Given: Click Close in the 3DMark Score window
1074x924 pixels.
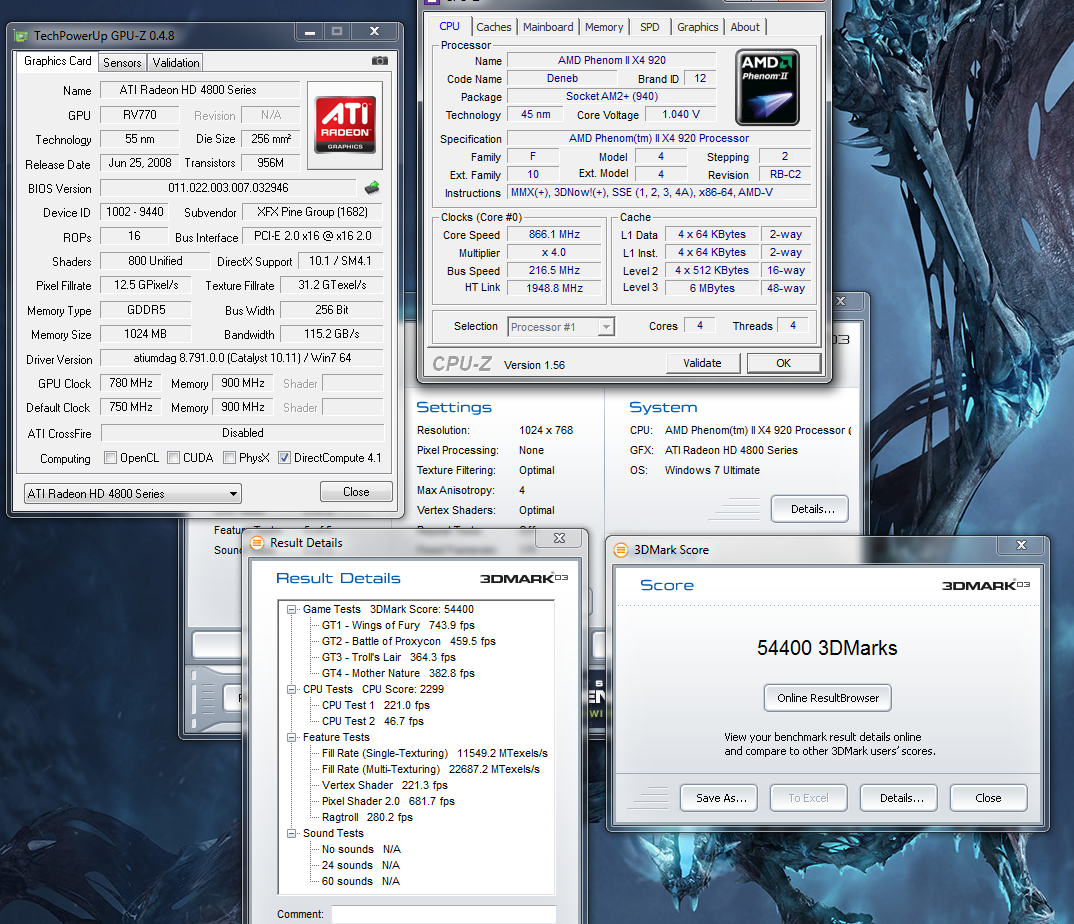Looking at the screenshot, I should pyautogui.click(x=988, y=798).
